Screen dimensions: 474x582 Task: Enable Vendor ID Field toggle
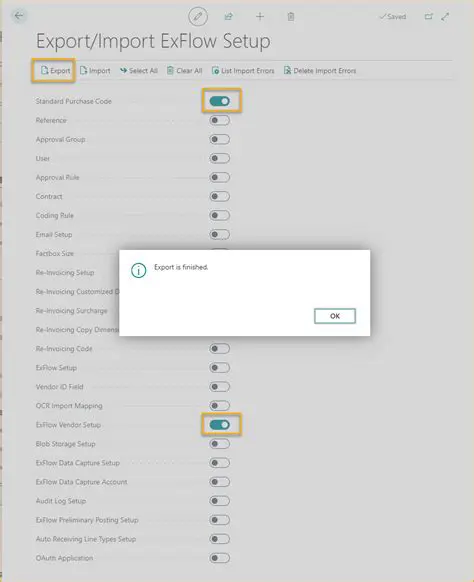point(219,386)
